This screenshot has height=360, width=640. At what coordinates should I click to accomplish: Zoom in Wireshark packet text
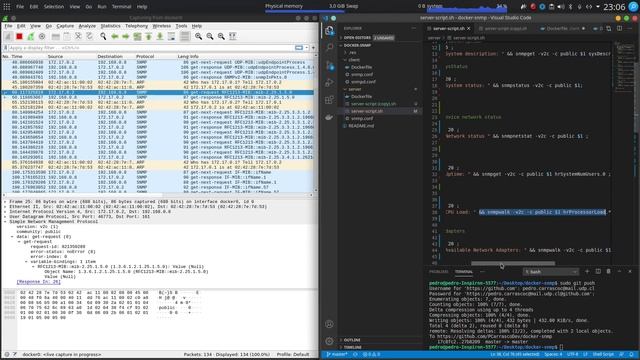(x=198, y=36)
